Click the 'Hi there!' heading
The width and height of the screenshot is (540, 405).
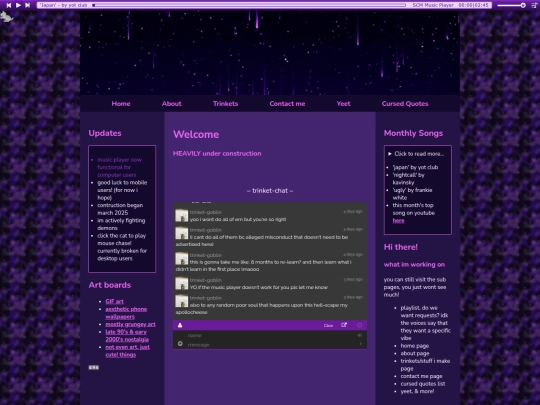401,247
